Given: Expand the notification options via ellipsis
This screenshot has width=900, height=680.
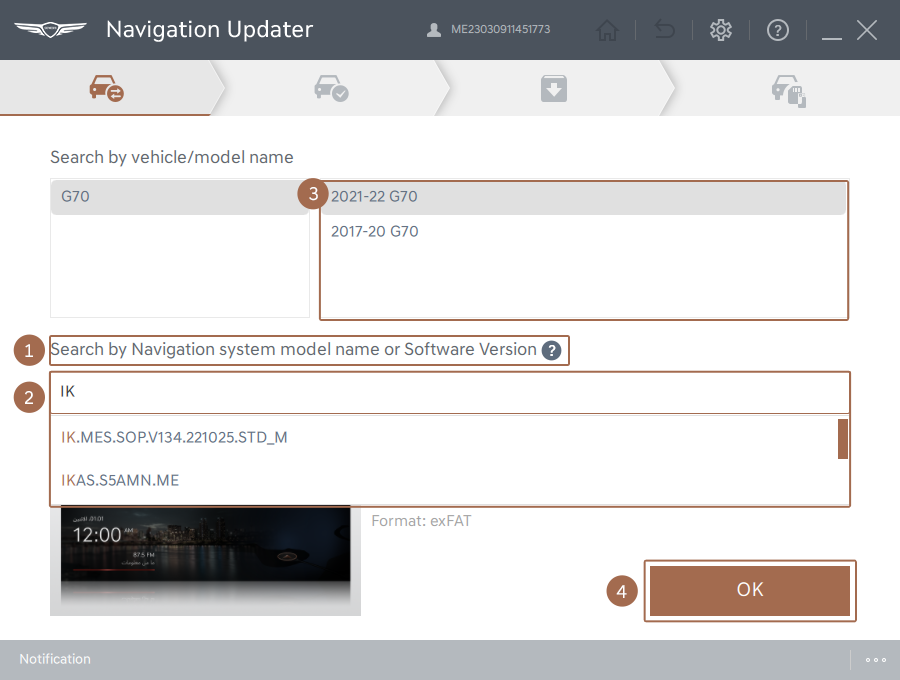Looking at the screenshot, I should point(875,659).
